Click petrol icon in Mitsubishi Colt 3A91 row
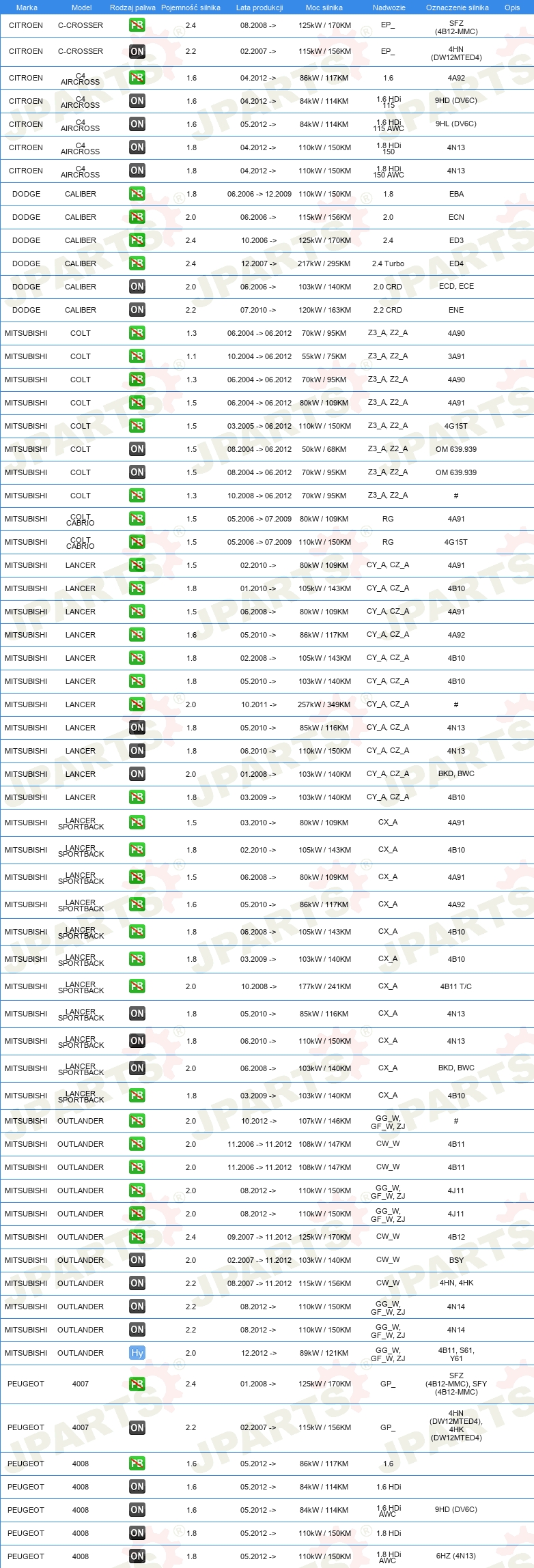534x1568 pixels. pos(137,356)
